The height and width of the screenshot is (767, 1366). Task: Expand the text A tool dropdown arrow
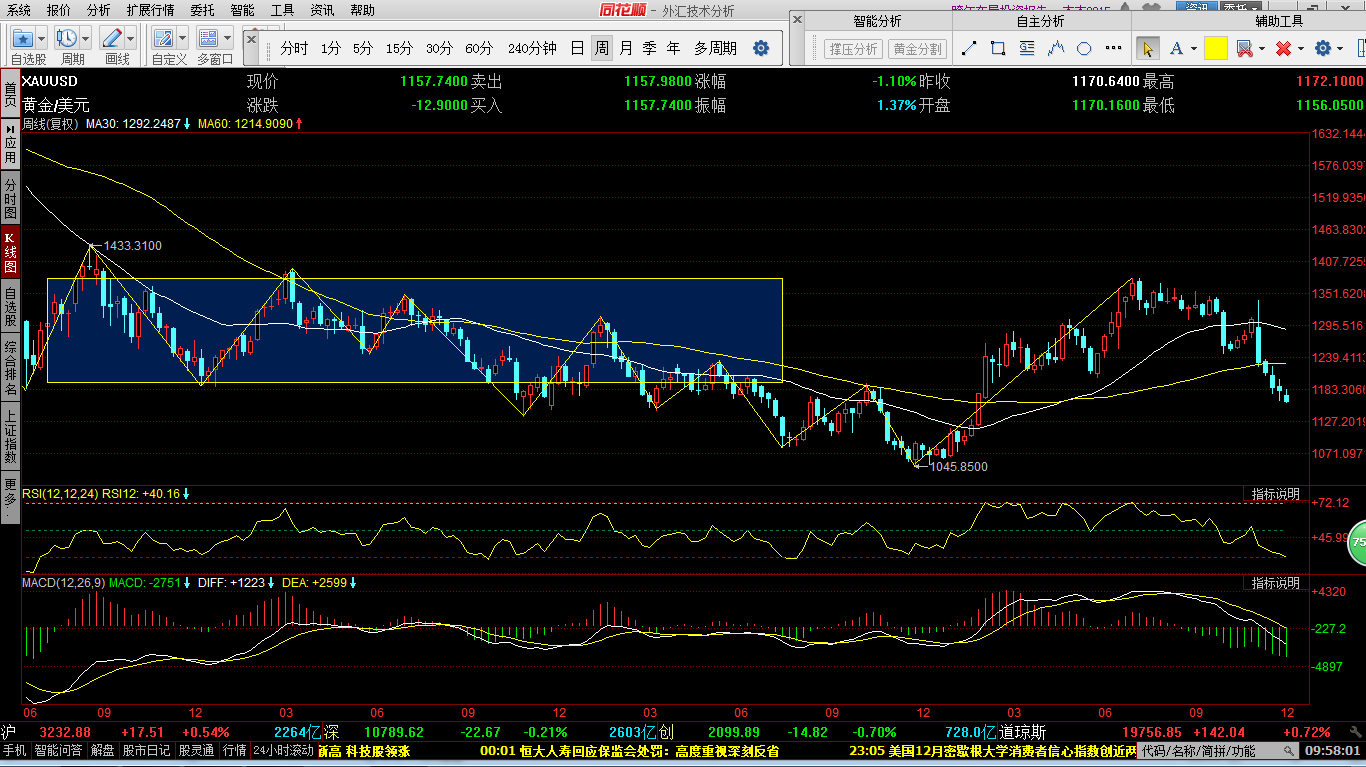point(1194,49)
